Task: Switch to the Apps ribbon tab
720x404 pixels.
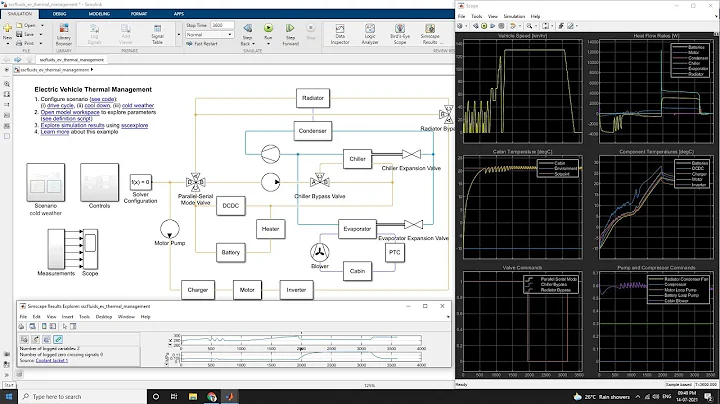Action: pos(179,14)
